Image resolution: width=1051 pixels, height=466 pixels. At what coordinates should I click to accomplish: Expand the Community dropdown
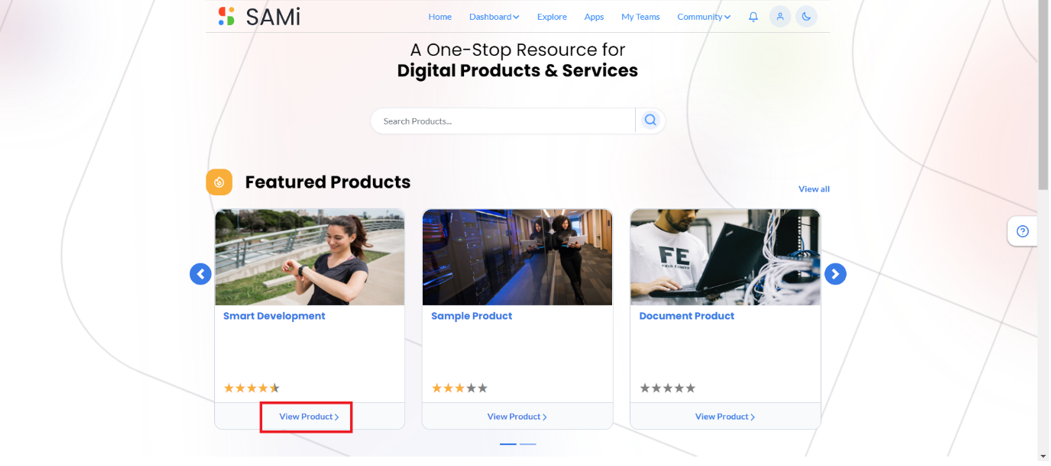704,17
